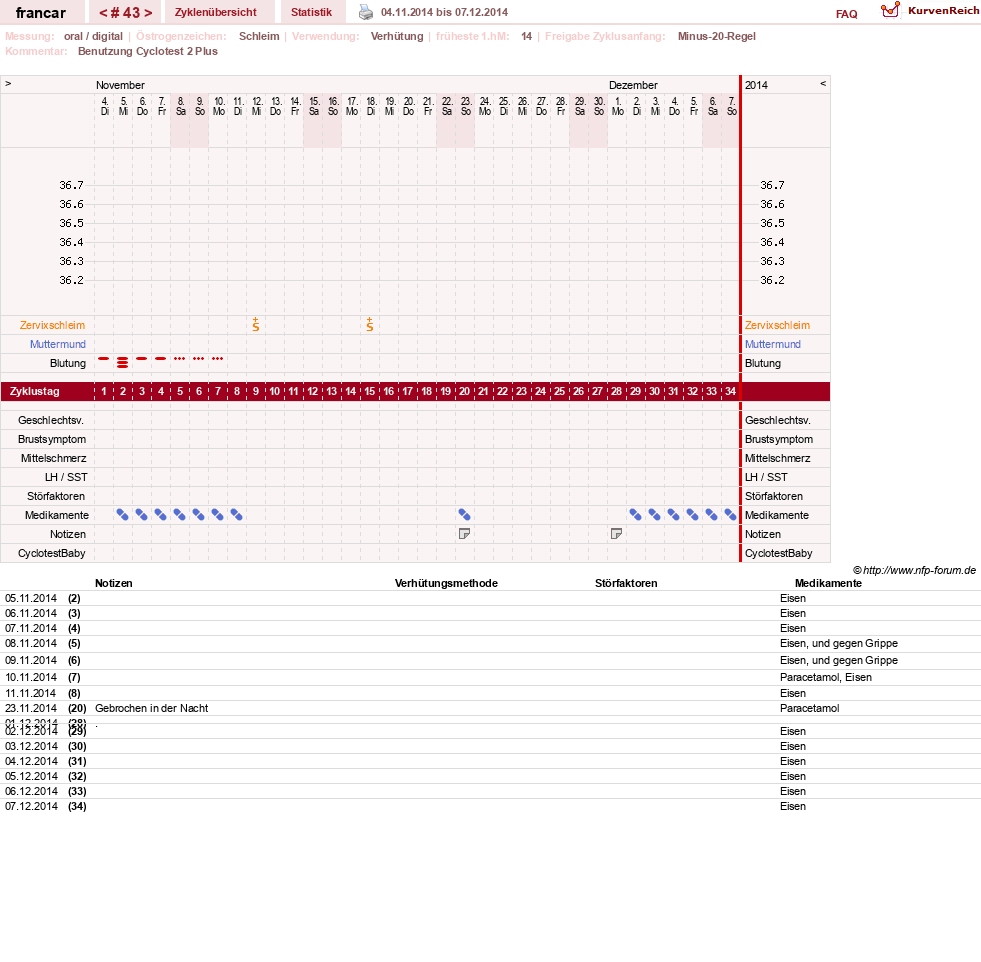Screen dimensions: 981x962
Task: Click the spotting dots on cycle day 5
Action: 180,358
